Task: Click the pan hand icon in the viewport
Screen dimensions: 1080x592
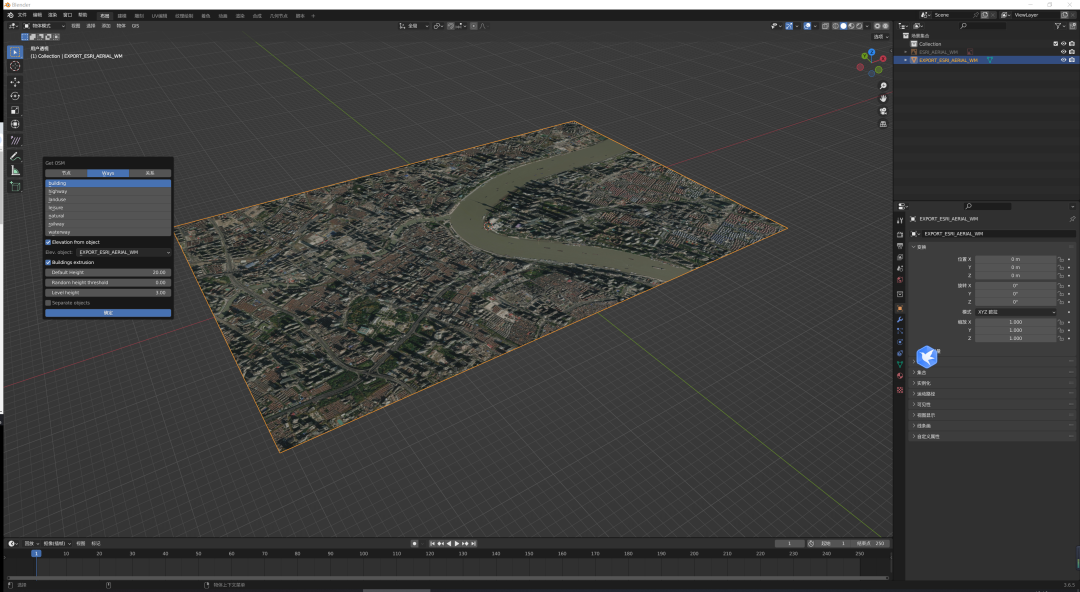Action: click(x=883, y=99)
